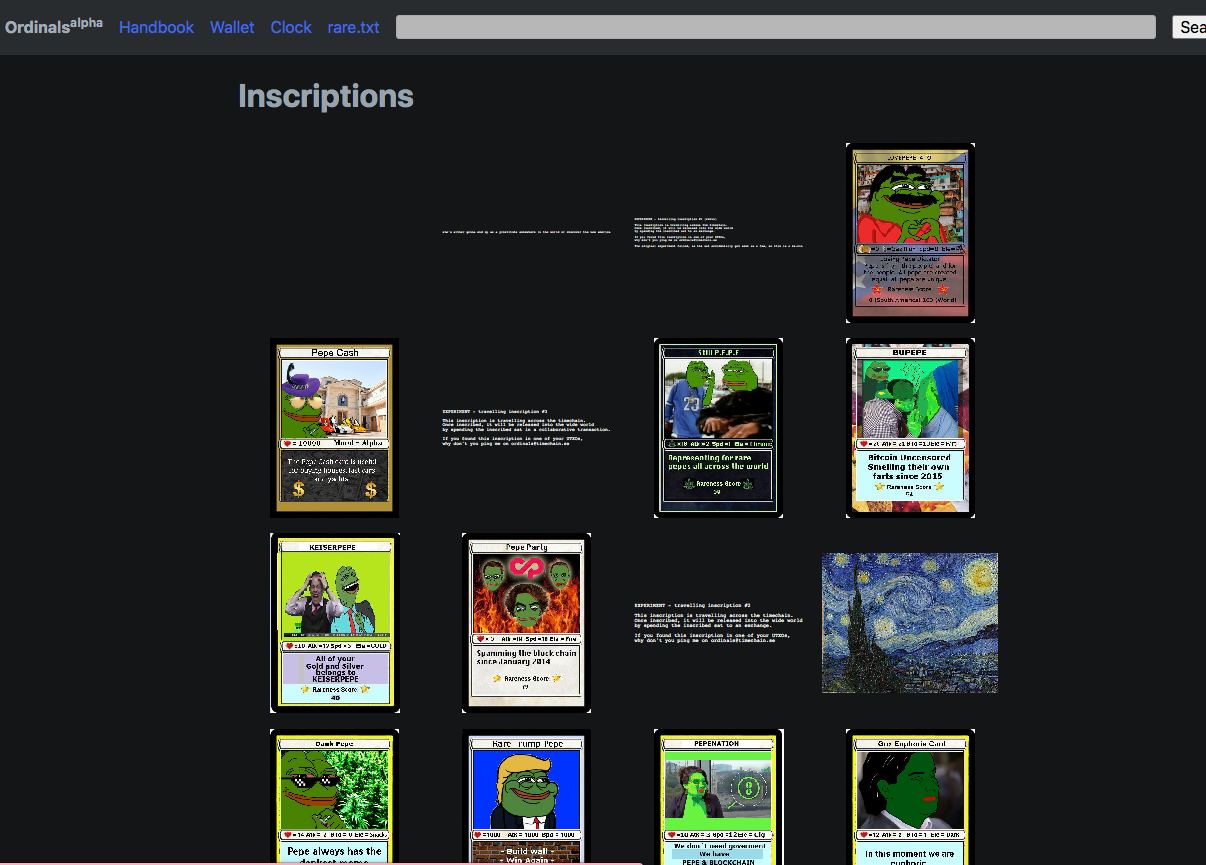Screen dimensions: 1206x865
Task: Click the Search button
Action: pos(1189,27)
